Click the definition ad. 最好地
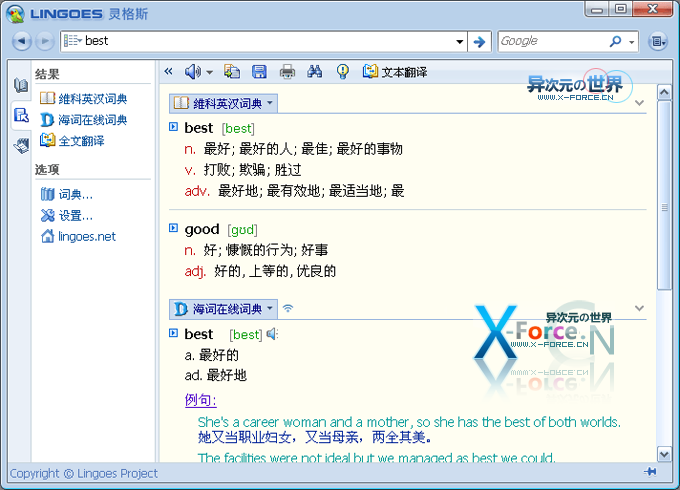This screenshot has height=490, width=680. (x=216, y=375)
